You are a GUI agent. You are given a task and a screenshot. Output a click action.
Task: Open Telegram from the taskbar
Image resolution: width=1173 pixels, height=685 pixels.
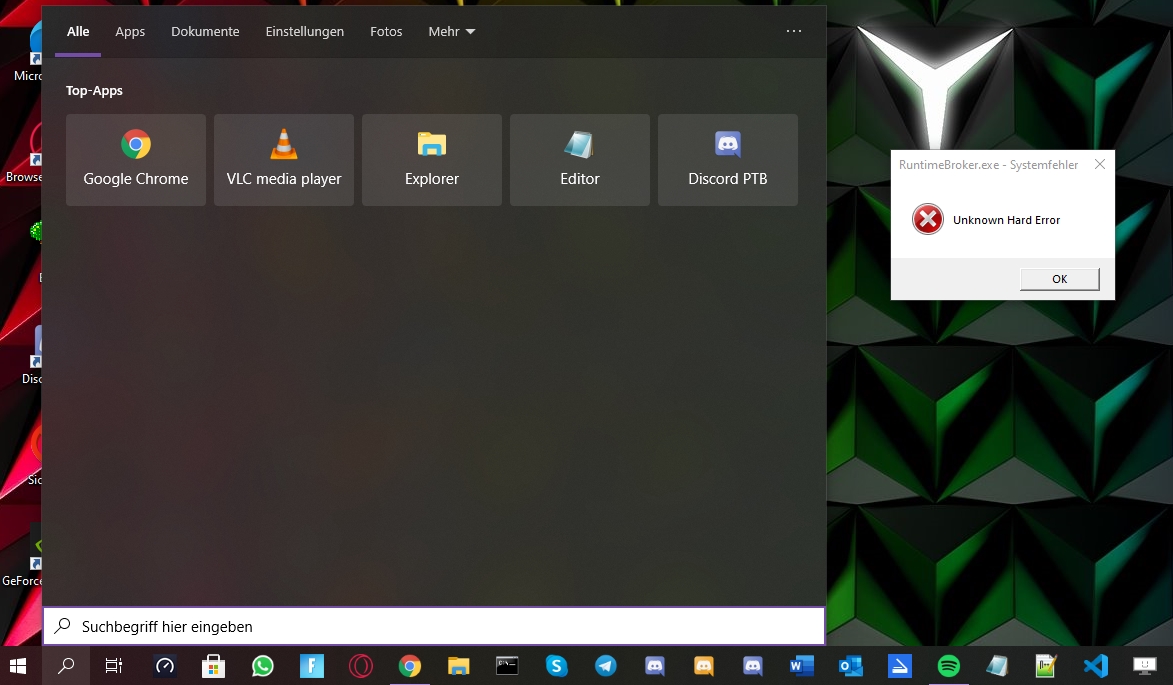click(606, 666)
